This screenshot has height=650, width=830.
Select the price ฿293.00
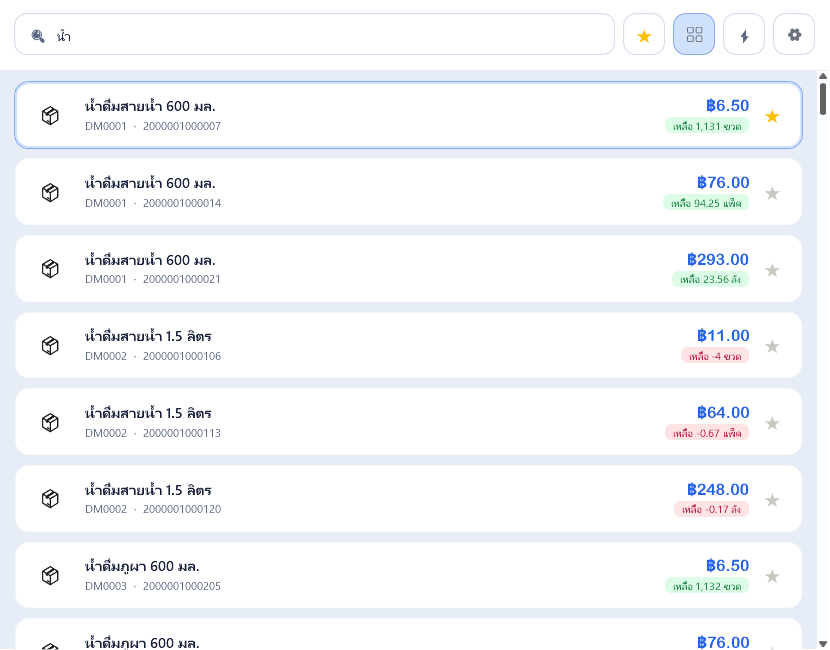[718, 259]
